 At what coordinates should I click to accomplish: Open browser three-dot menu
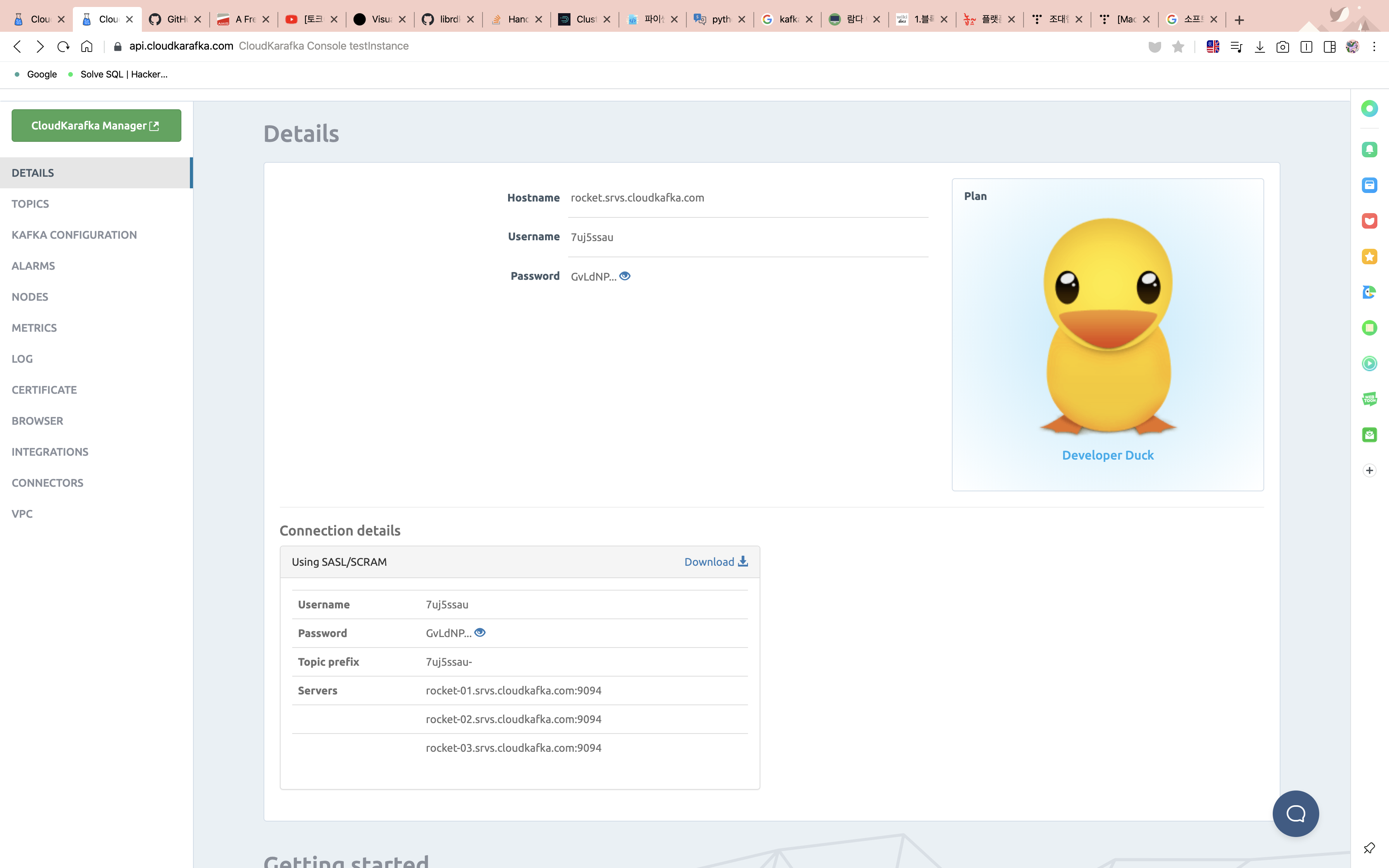[1374, 46]
